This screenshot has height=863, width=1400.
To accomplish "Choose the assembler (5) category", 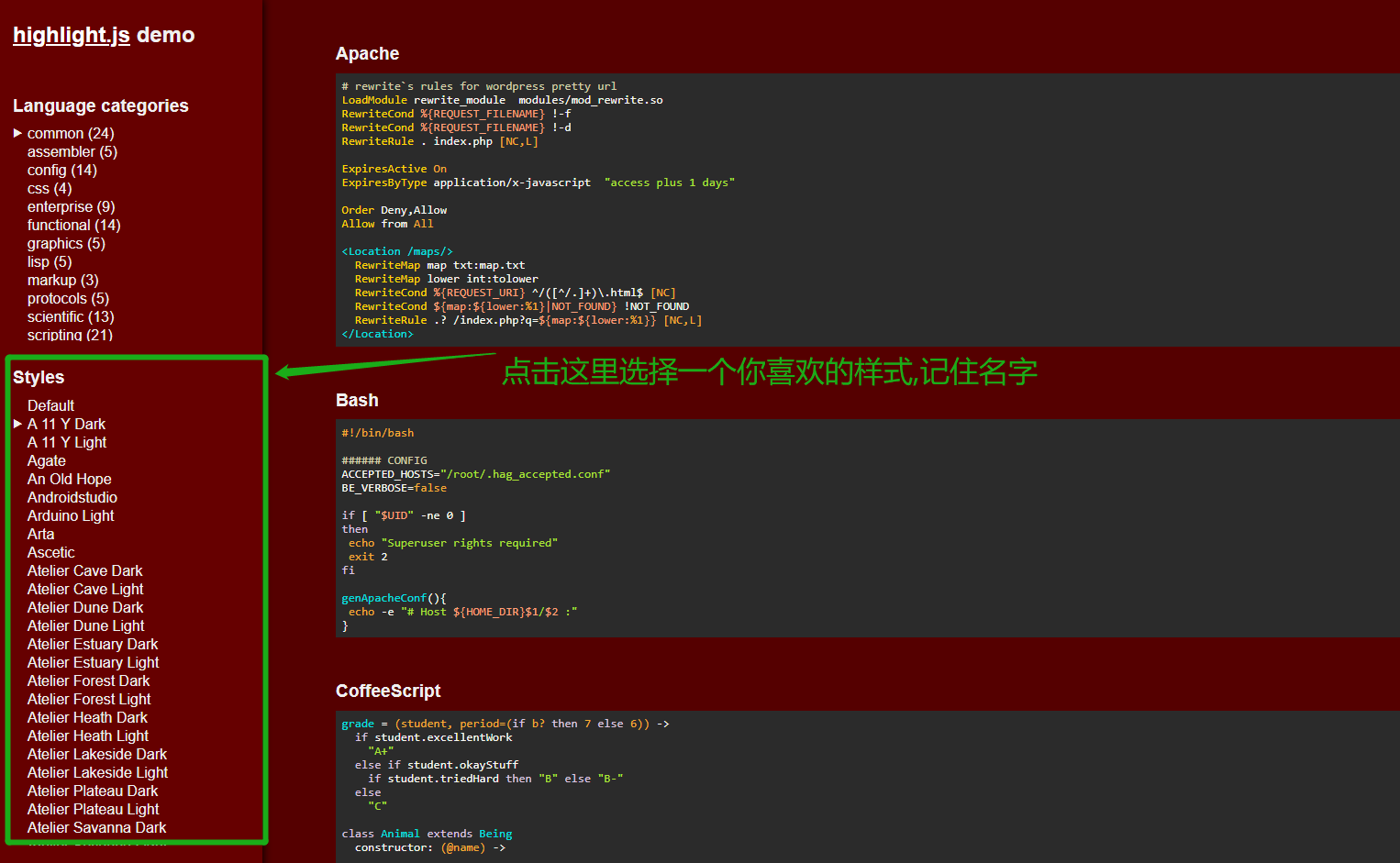I will coord(72,151).
